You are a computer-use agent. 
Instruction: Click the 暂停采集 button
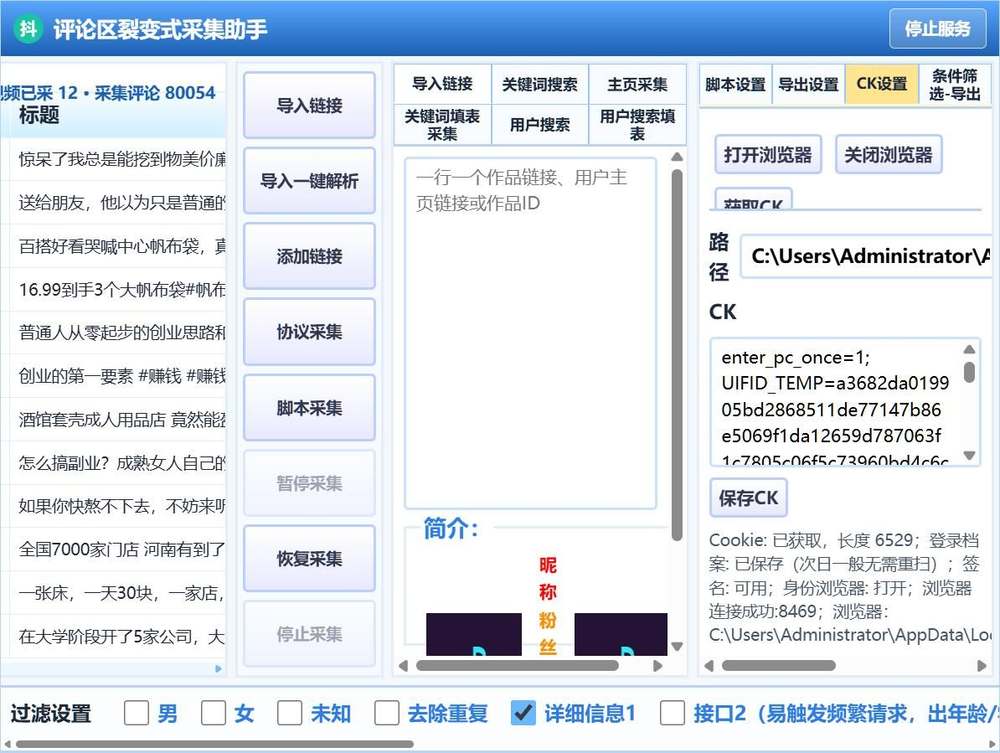point(309,483)
